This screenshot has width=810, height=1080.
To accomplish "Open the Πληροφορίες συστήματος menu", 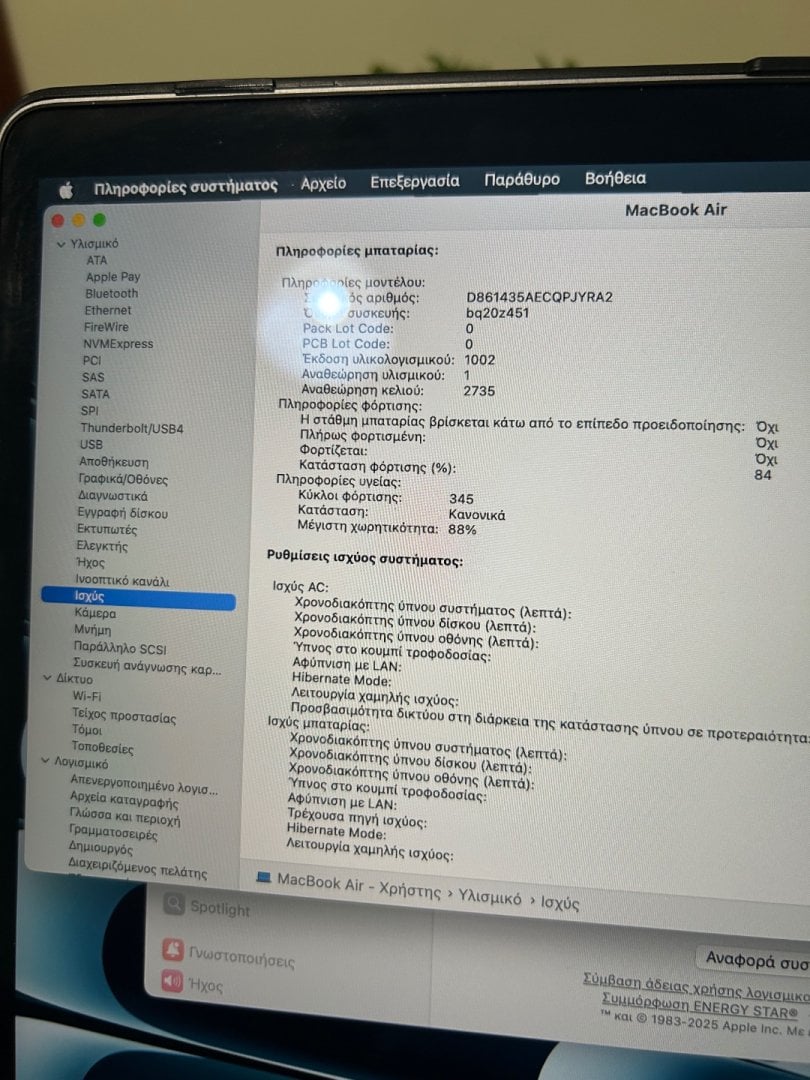I will [185, 186].
